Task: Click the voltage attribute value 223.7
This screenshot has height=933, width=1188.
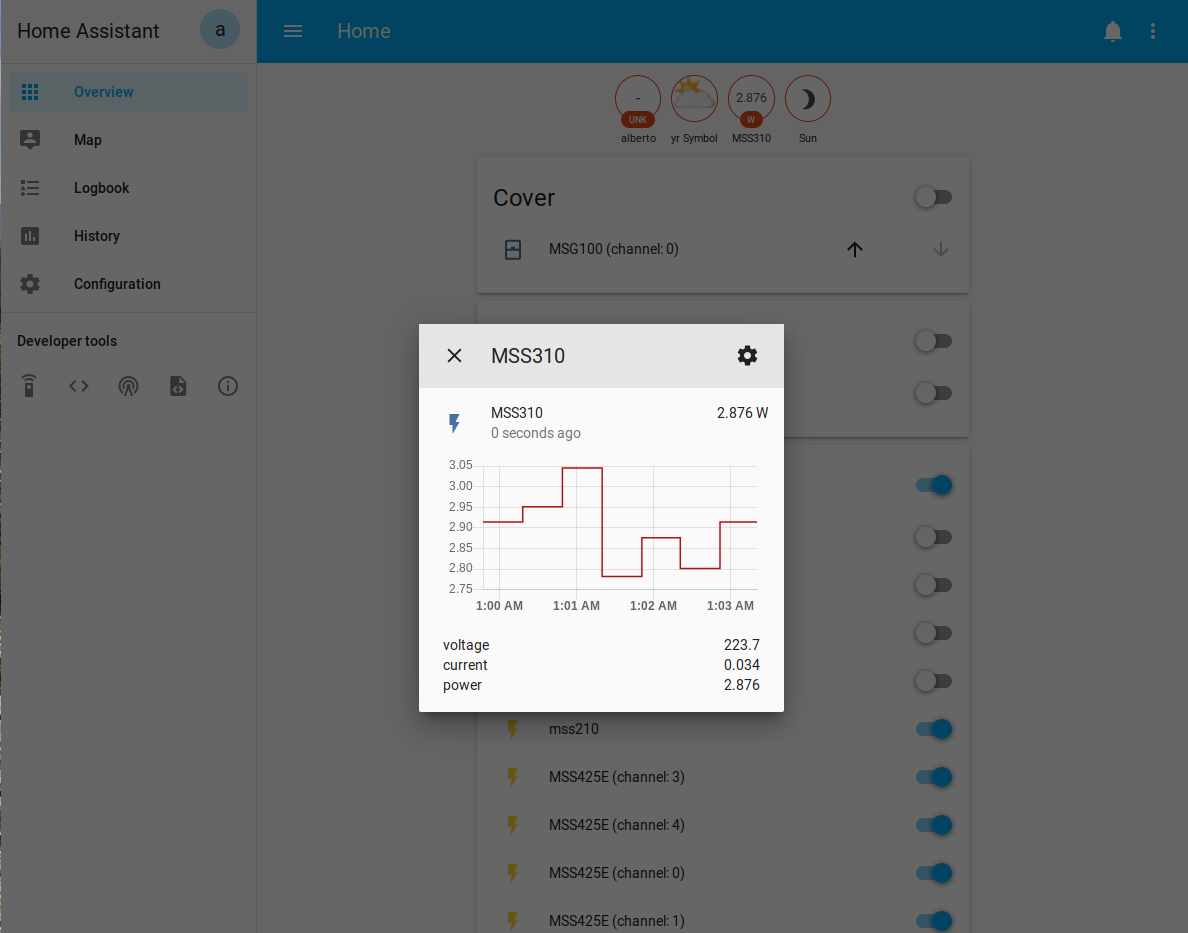Action: point(741,645)
